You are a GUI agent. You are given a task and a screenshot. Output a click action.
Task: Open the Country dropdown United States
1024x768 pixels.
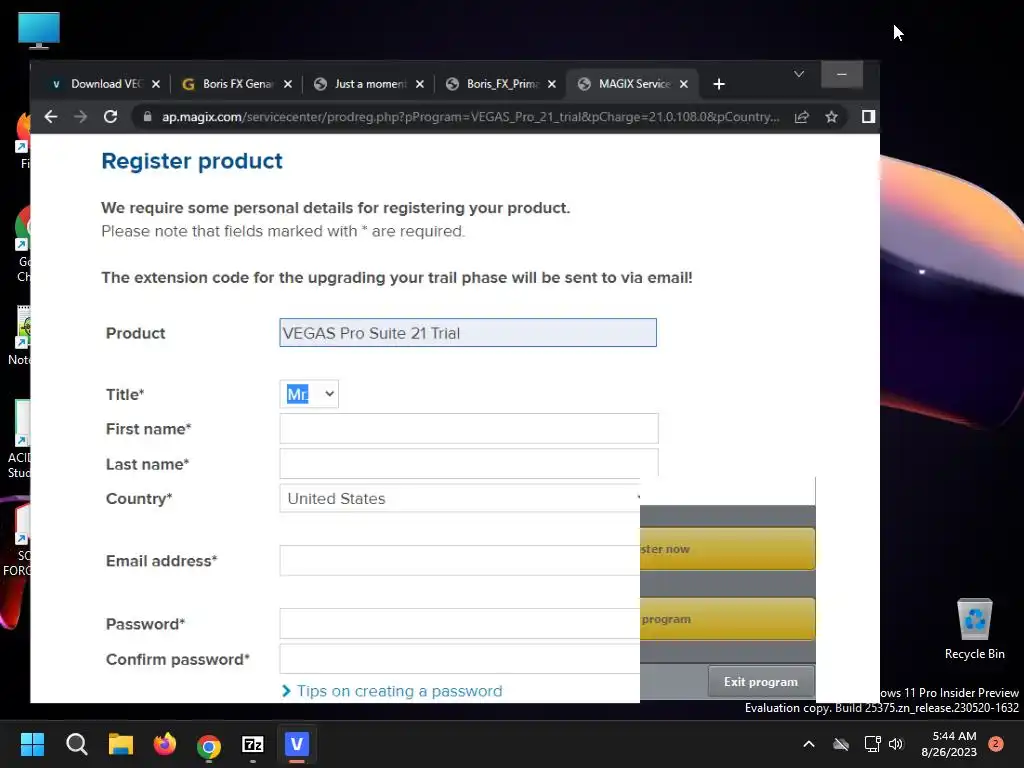[460, 498]
